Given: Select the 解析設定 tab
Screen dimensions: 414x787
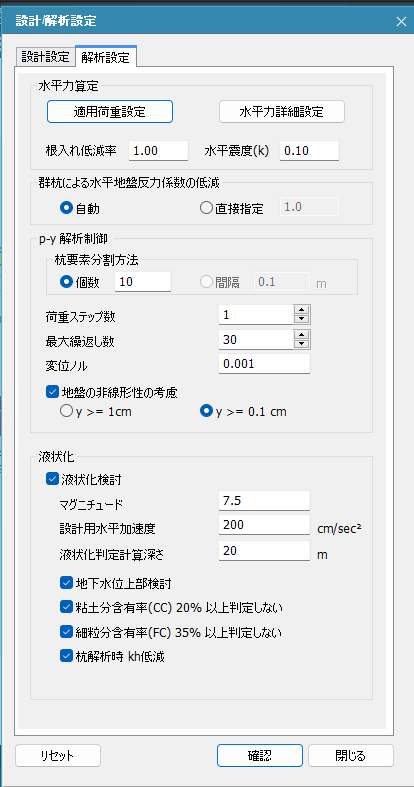Looking at the screenshot, I should (106, 56).
